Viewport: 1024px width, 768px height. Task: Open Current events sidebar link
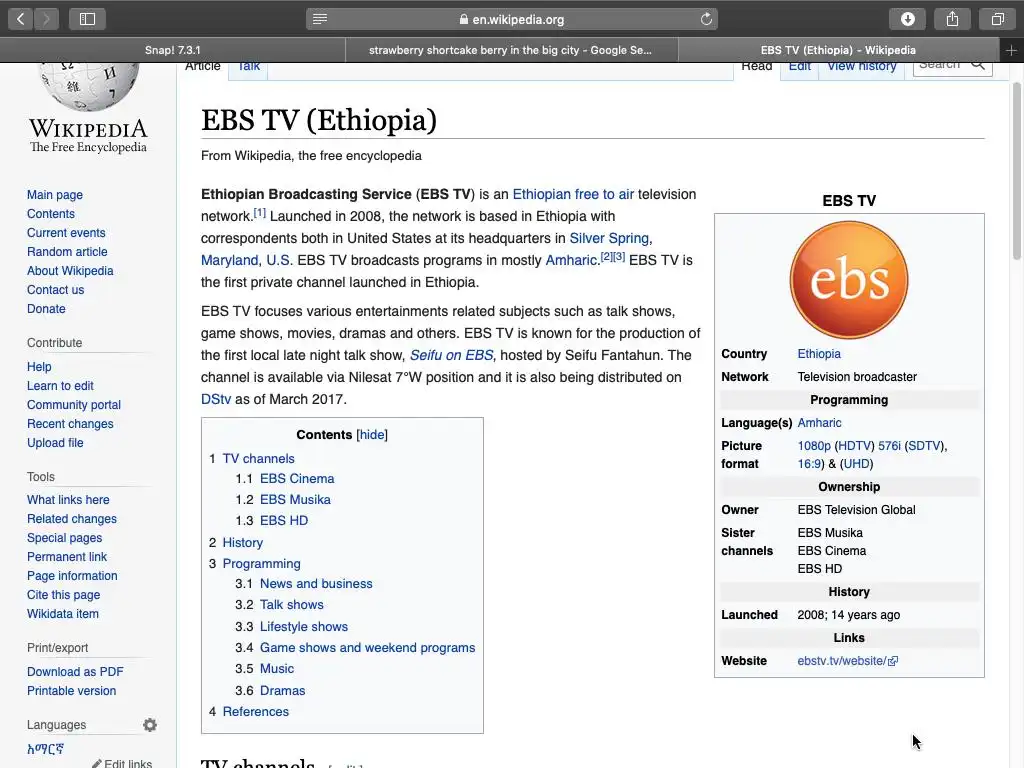(x=66, y=232)
